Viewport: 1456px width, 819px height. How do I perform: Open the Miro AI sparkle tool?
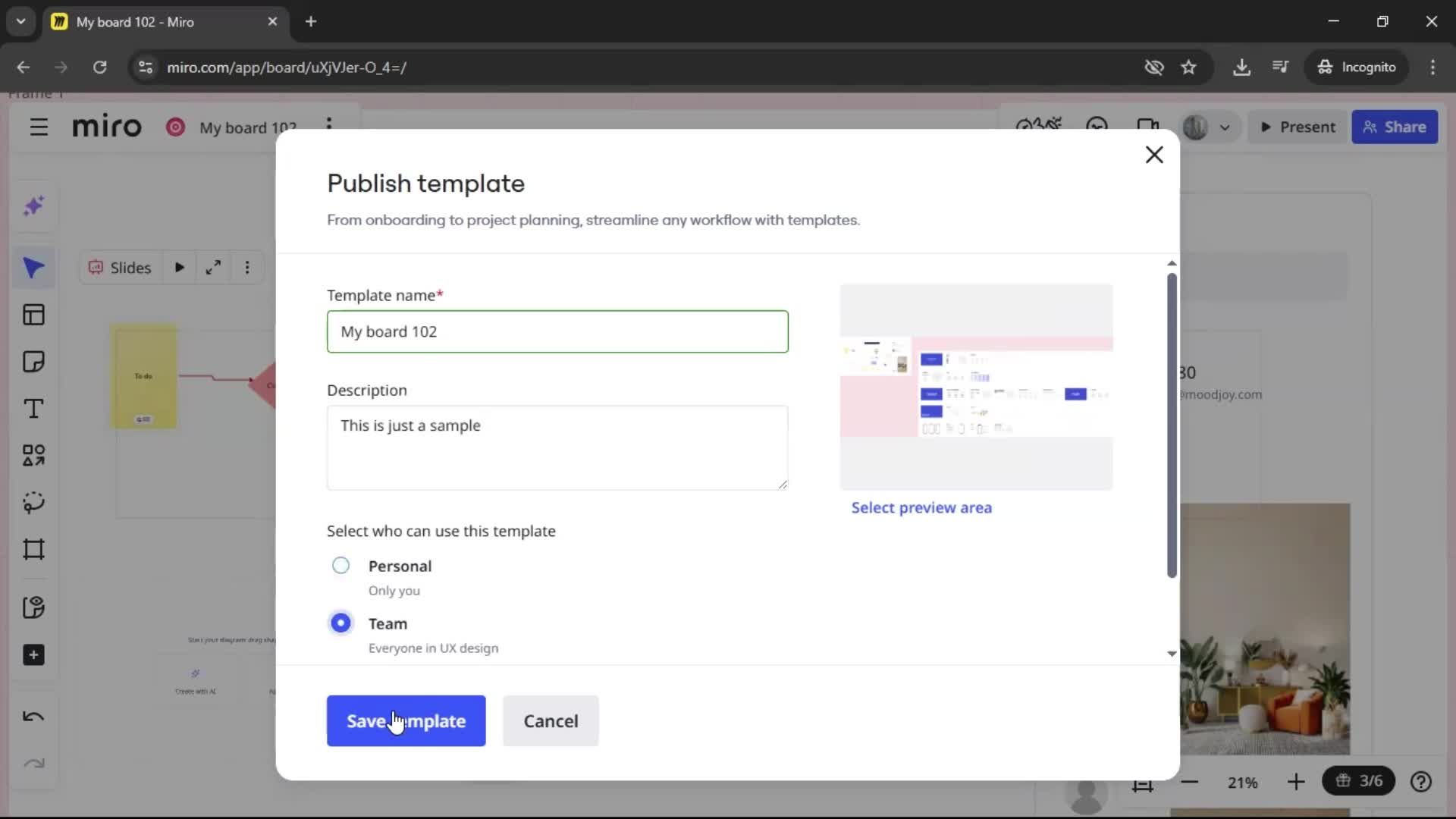[x=34, y=206]
